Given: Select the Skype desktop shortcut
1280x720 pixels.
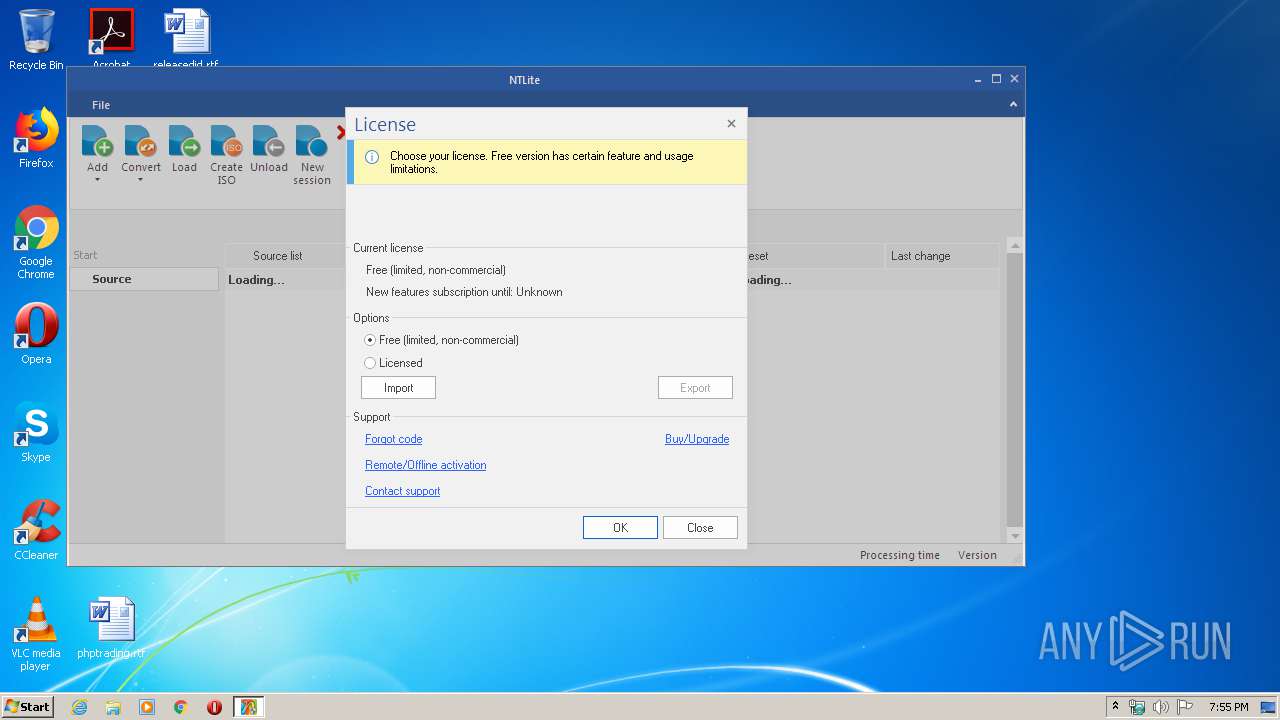Looking at the screenshot, I should pyautogui.click(x=36, y=432).
